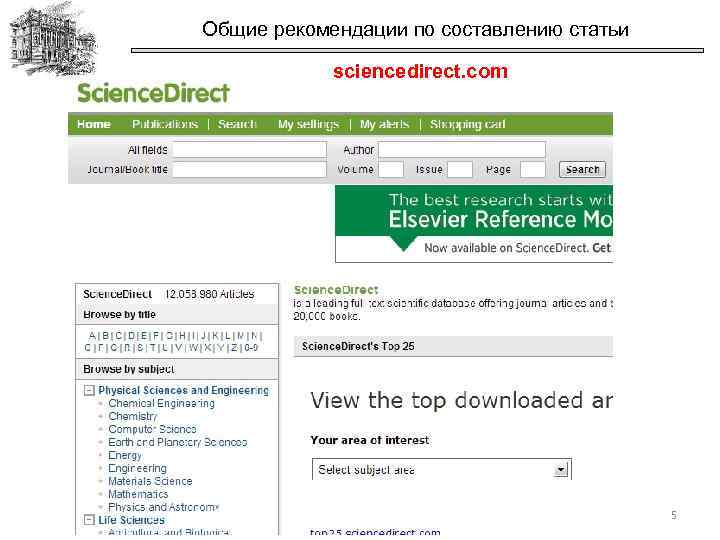This screenshot has width=720, height=540.
Task: Open Physical Sciences and Engineering link
Action: pyautogui.click(x=184, y=390)
